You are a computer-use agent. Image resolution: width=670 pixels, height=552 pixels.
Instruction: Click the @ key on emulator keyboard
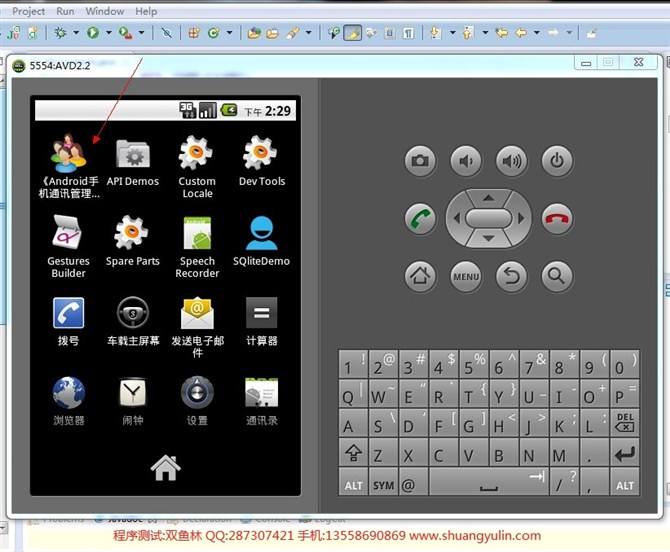[x=414, y=482]
